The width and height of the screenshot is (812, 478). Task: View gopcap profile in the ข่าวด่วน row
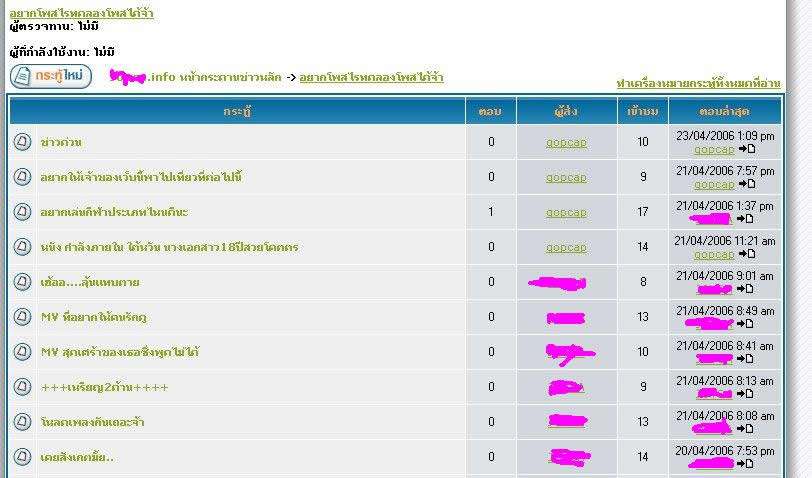click(566, 142)
